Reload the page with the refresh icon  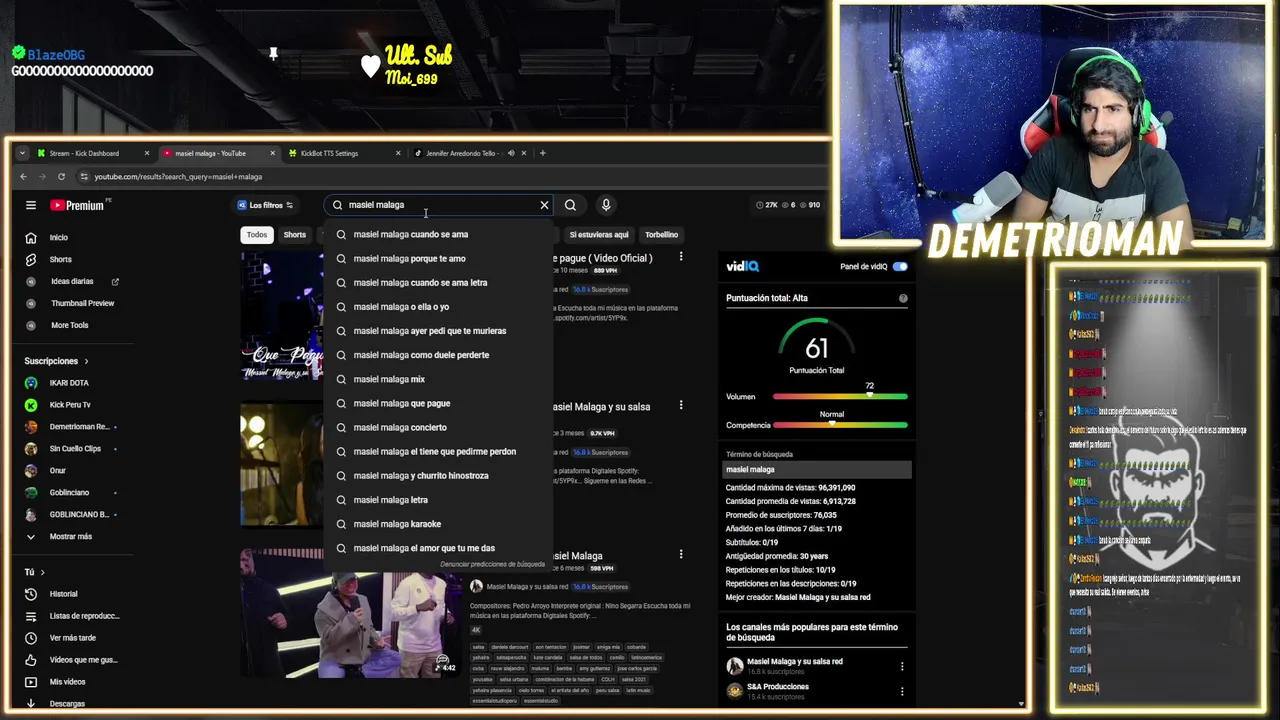(x=61, y=177)
